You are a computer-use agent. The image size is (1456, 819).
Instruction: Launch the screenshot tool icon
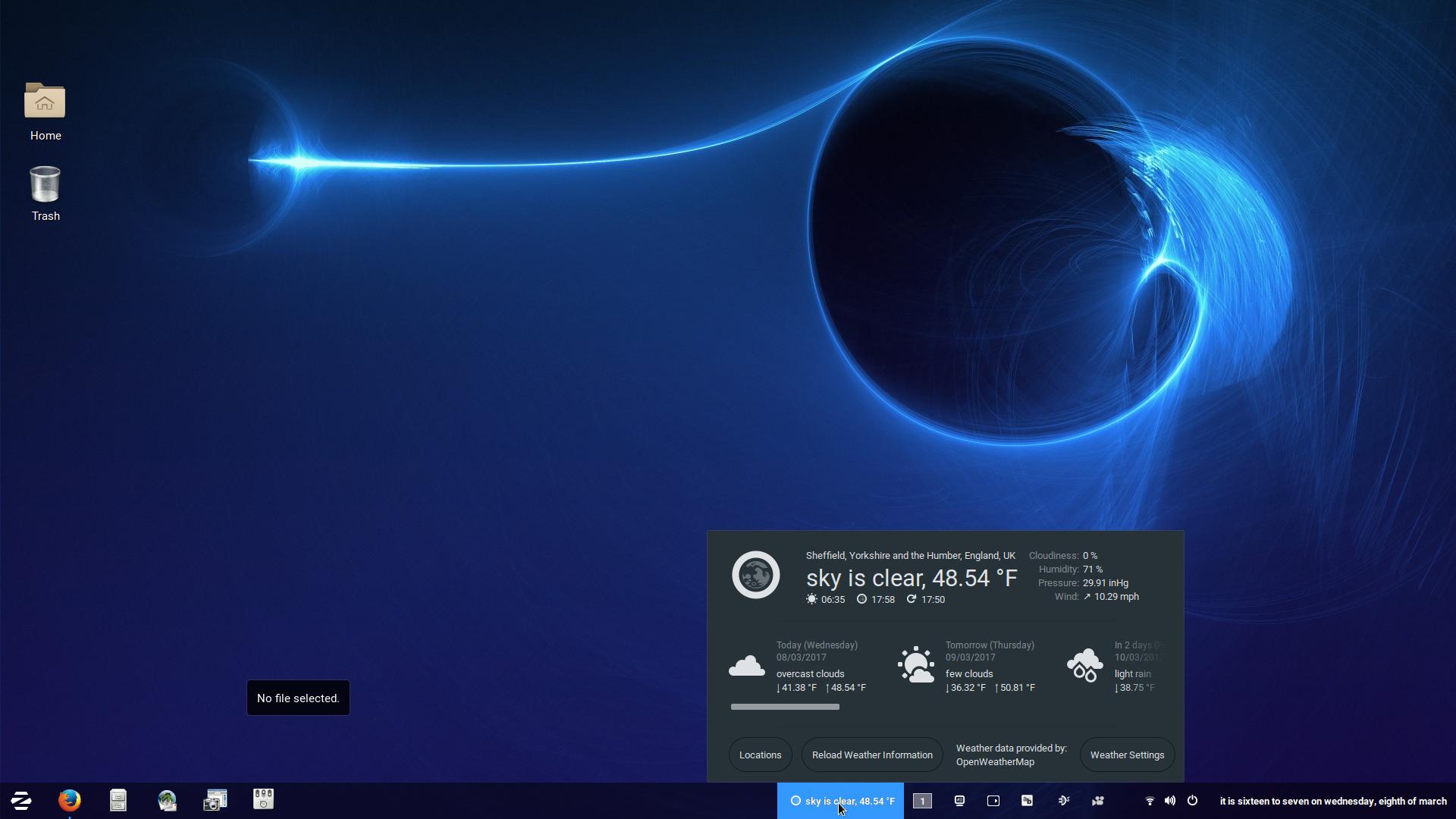tap(215, 800)
